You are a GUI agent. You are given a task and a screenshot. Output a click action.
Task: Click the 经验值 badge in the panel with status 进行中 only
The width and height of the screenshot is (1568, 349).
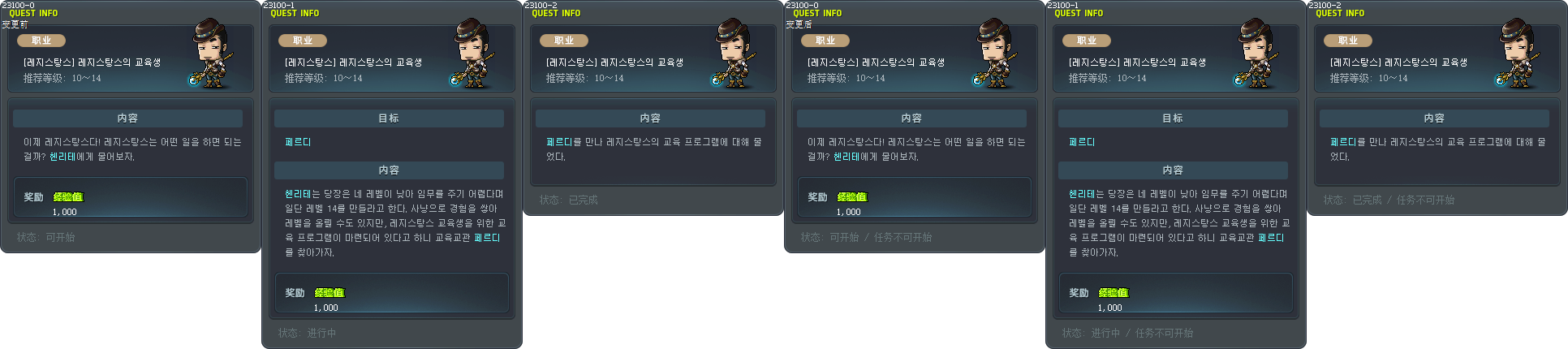[x=330, y=293]
